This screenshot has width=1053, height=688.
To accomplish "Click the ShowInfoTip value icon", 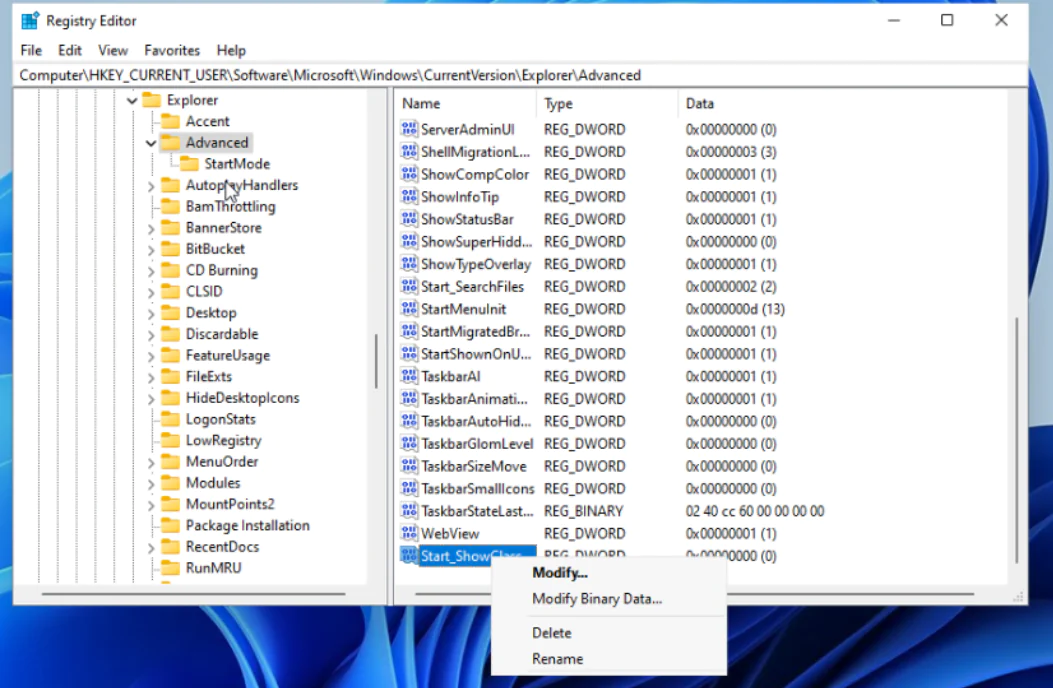I will (x=410, y=196).
